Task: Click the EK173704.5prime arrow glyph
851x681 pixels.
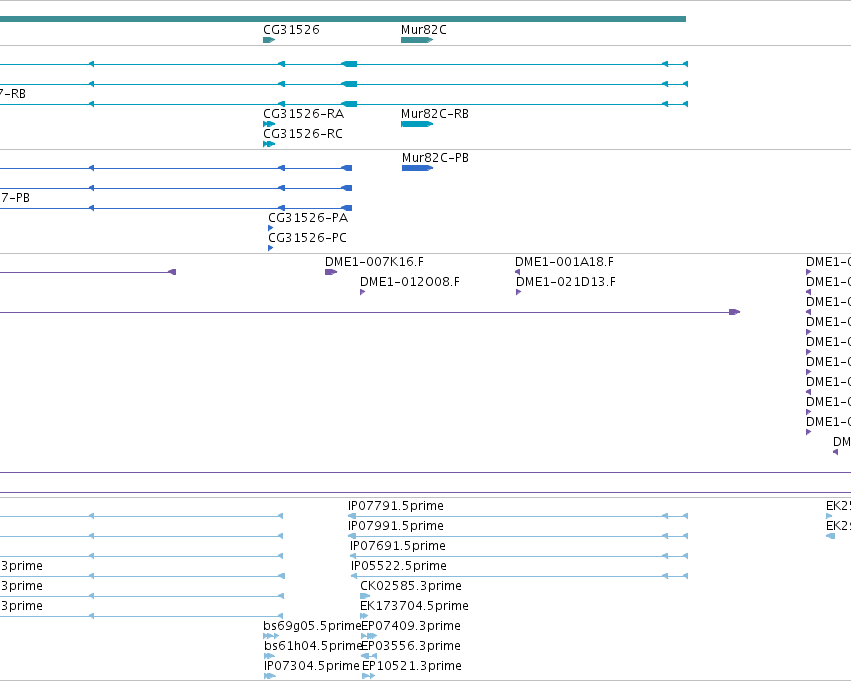Action: (x=364, y=616)
